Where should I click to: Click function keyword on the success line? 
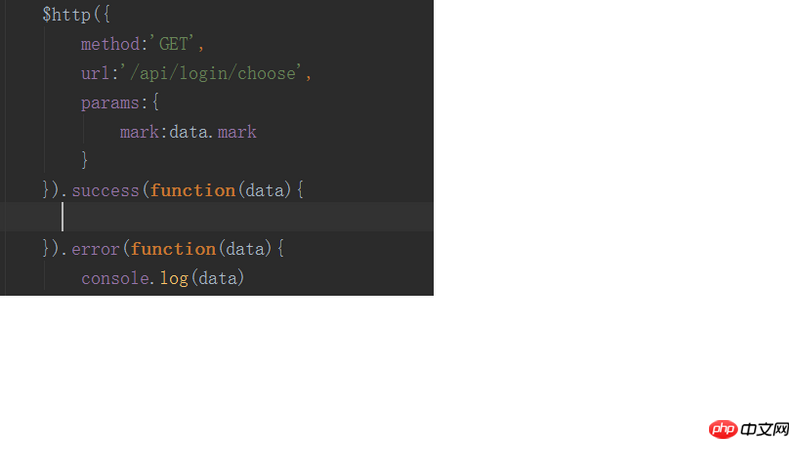[193, 190]
